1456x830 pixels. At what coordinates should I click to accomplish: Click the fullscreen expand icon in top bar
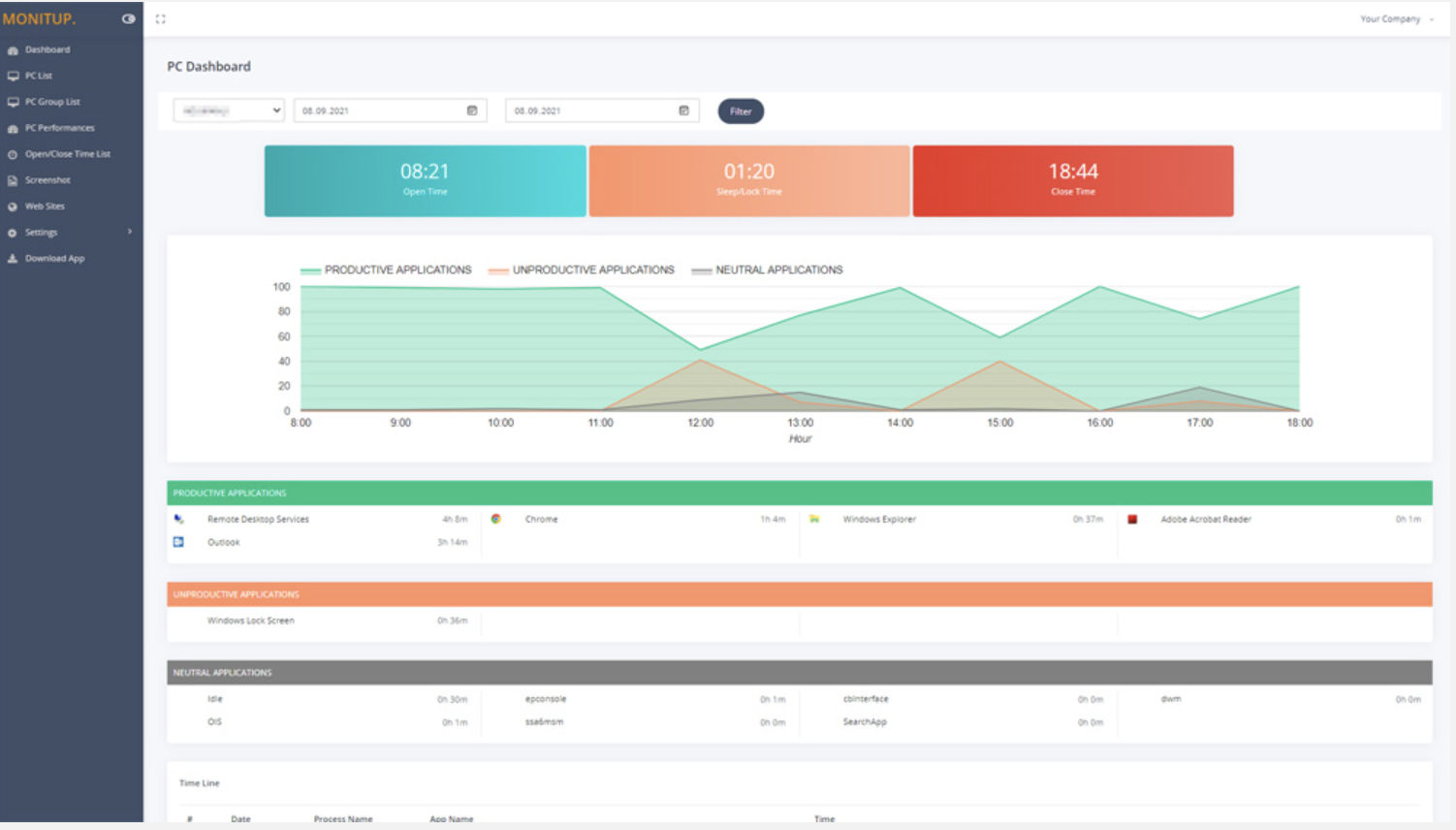(161, 16)
